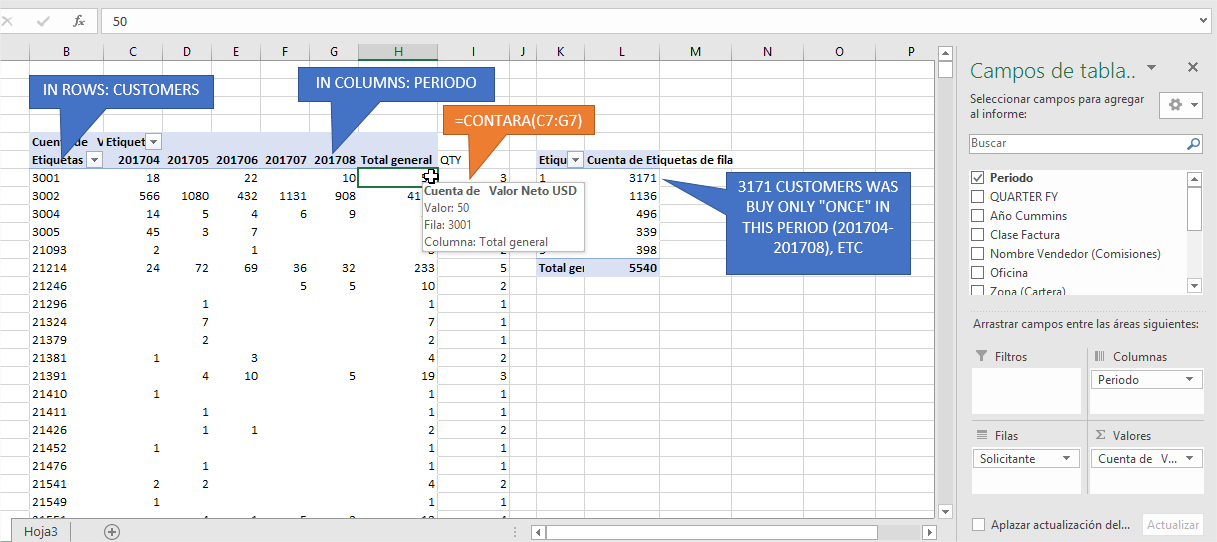Screen dimensions: 1217x542
Task: Open the Insert Function fx button
Action: [79, 21]
